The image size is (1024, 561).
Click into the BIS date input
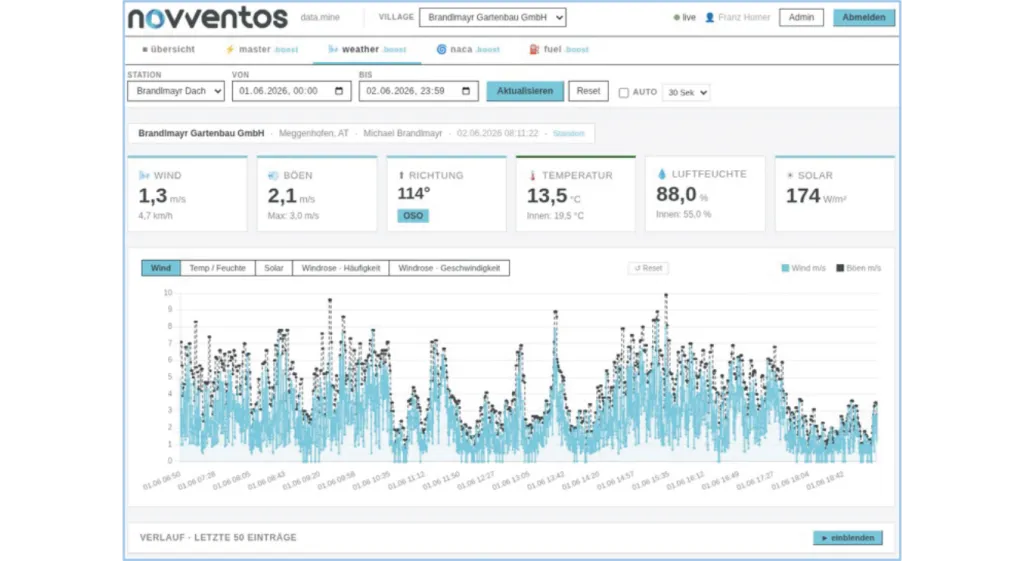tap(418, 91)
